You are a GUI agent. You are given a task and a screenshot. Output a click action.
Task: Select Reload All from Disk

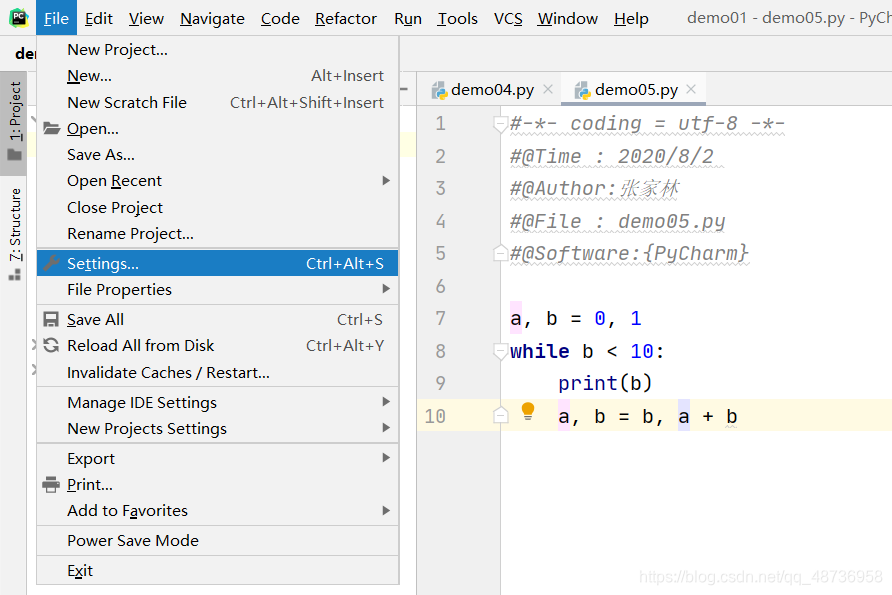(217, 345)
